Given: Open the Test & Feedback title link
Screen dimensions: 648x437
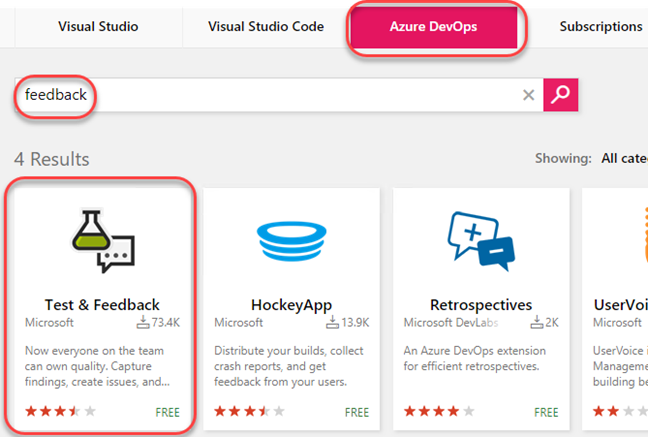Looking at the screenshot, I should (102, 305).
